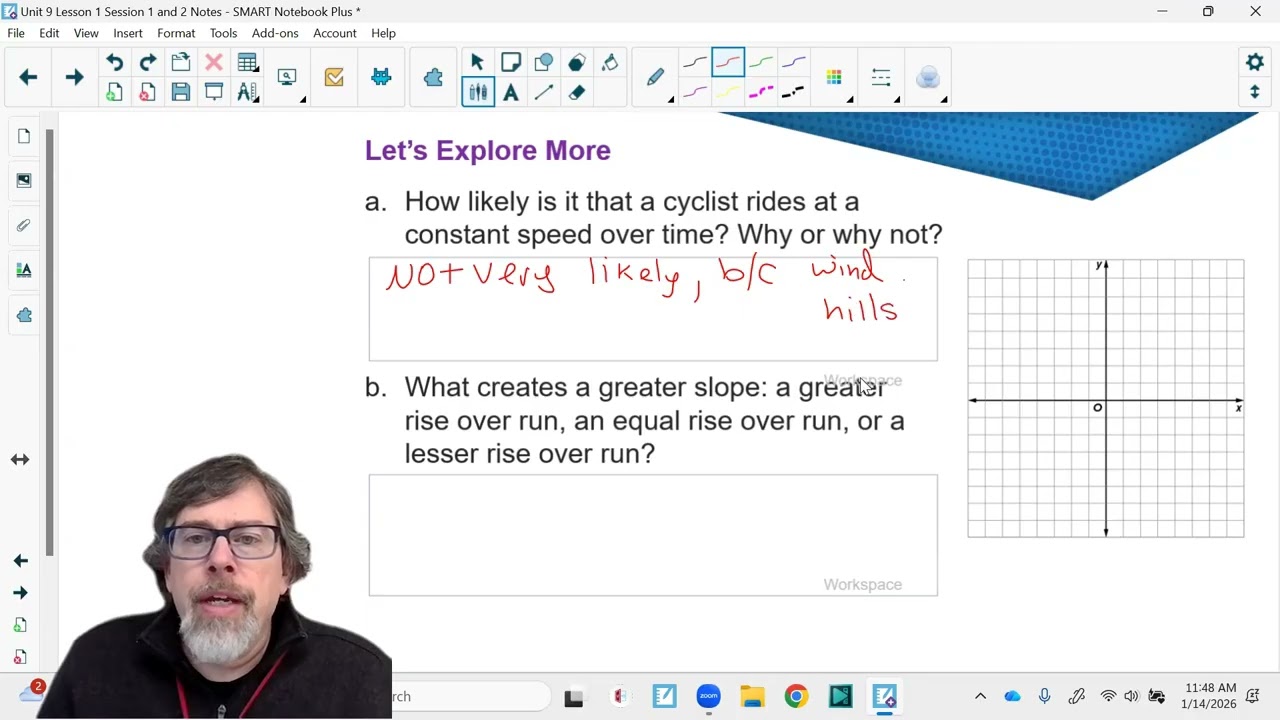Viewport: 1280px width, 720px height.
Task: Go to the next page with the forward arrow in the toolbar
Action: 74,77
